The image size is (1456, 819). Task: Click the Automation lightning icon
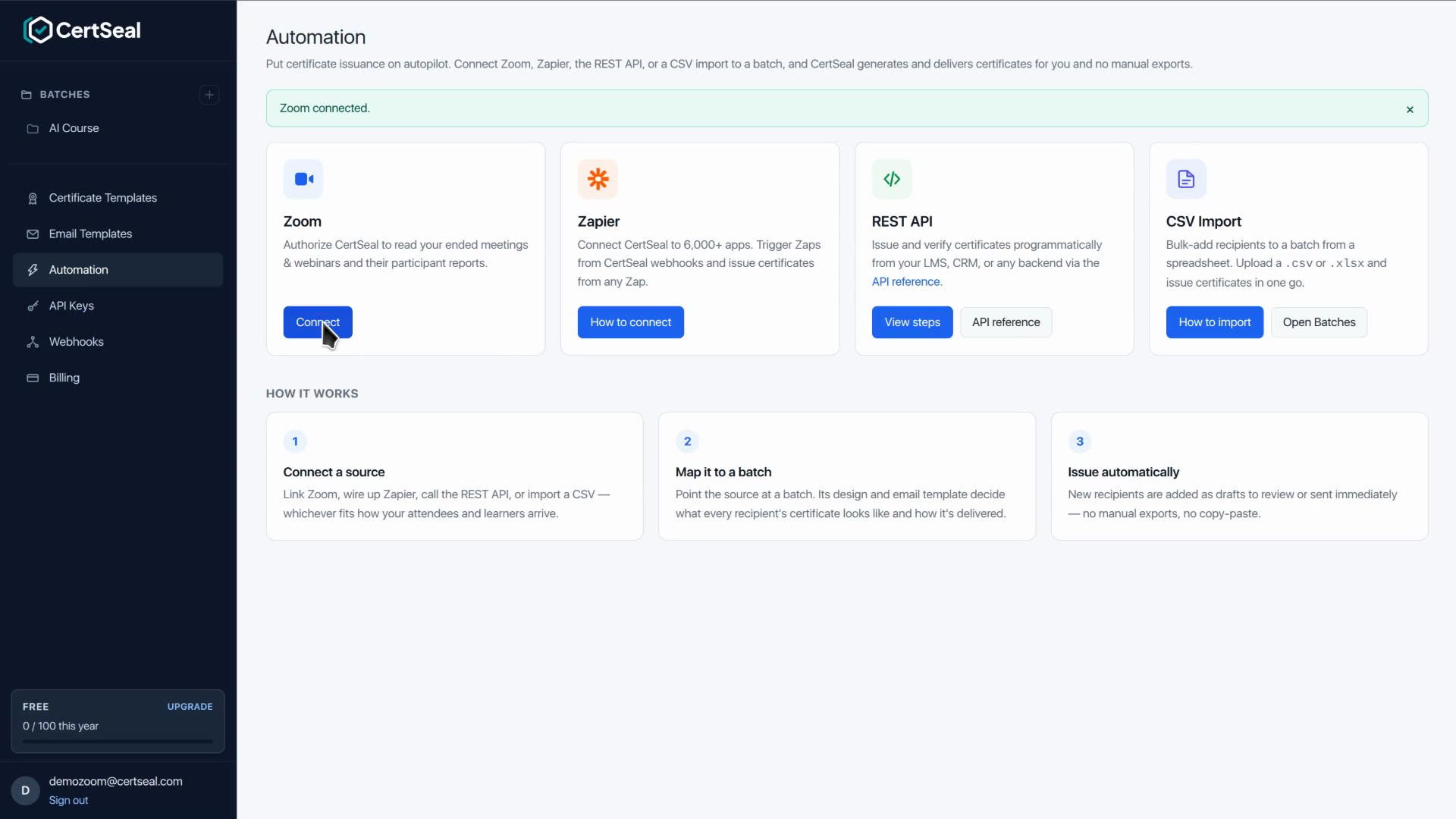click(x=33, y=270)
